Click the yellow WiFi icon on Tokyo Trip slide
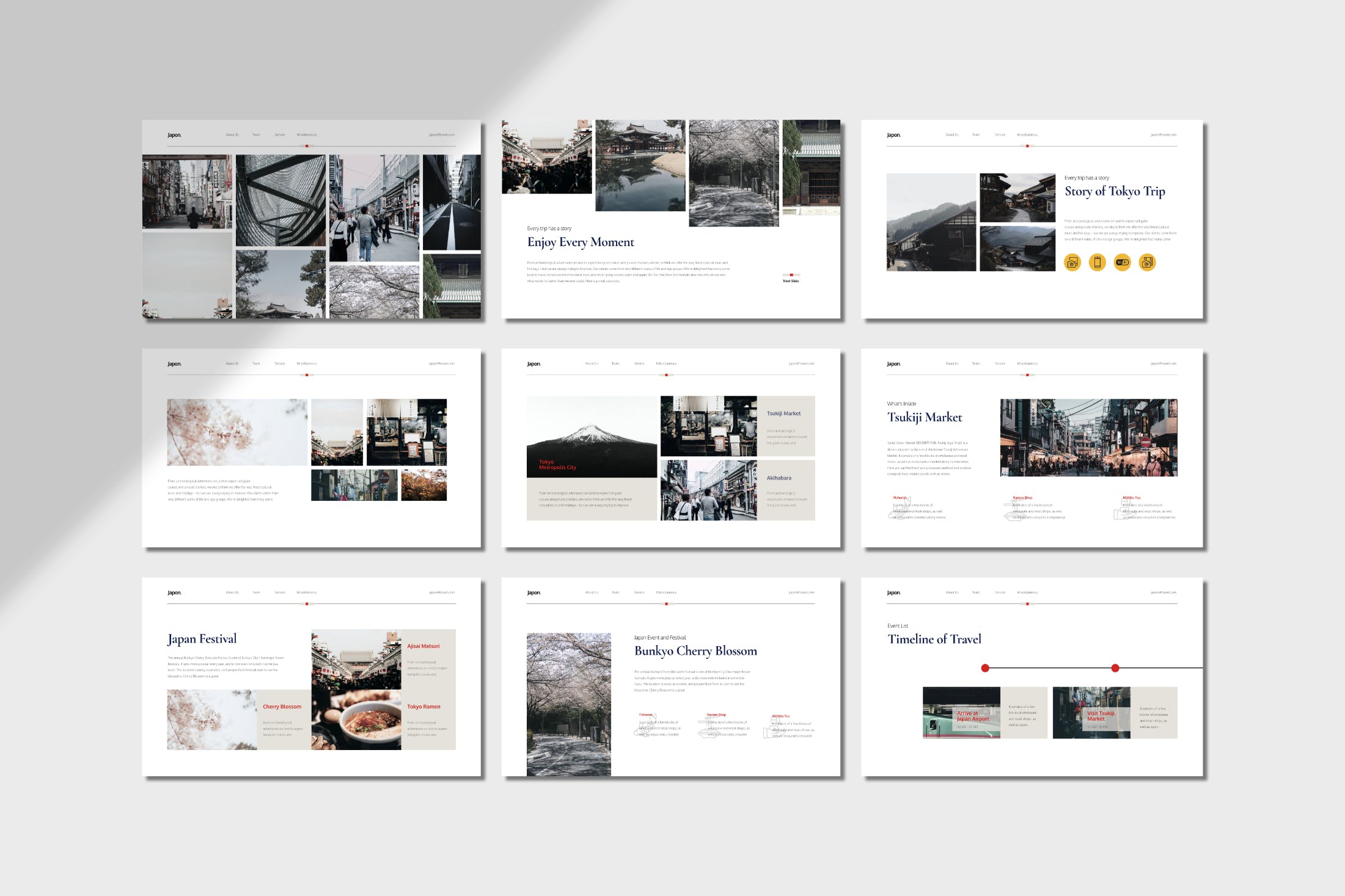This screenshot has height=896, width=1345. click(x=1122, y=263)
